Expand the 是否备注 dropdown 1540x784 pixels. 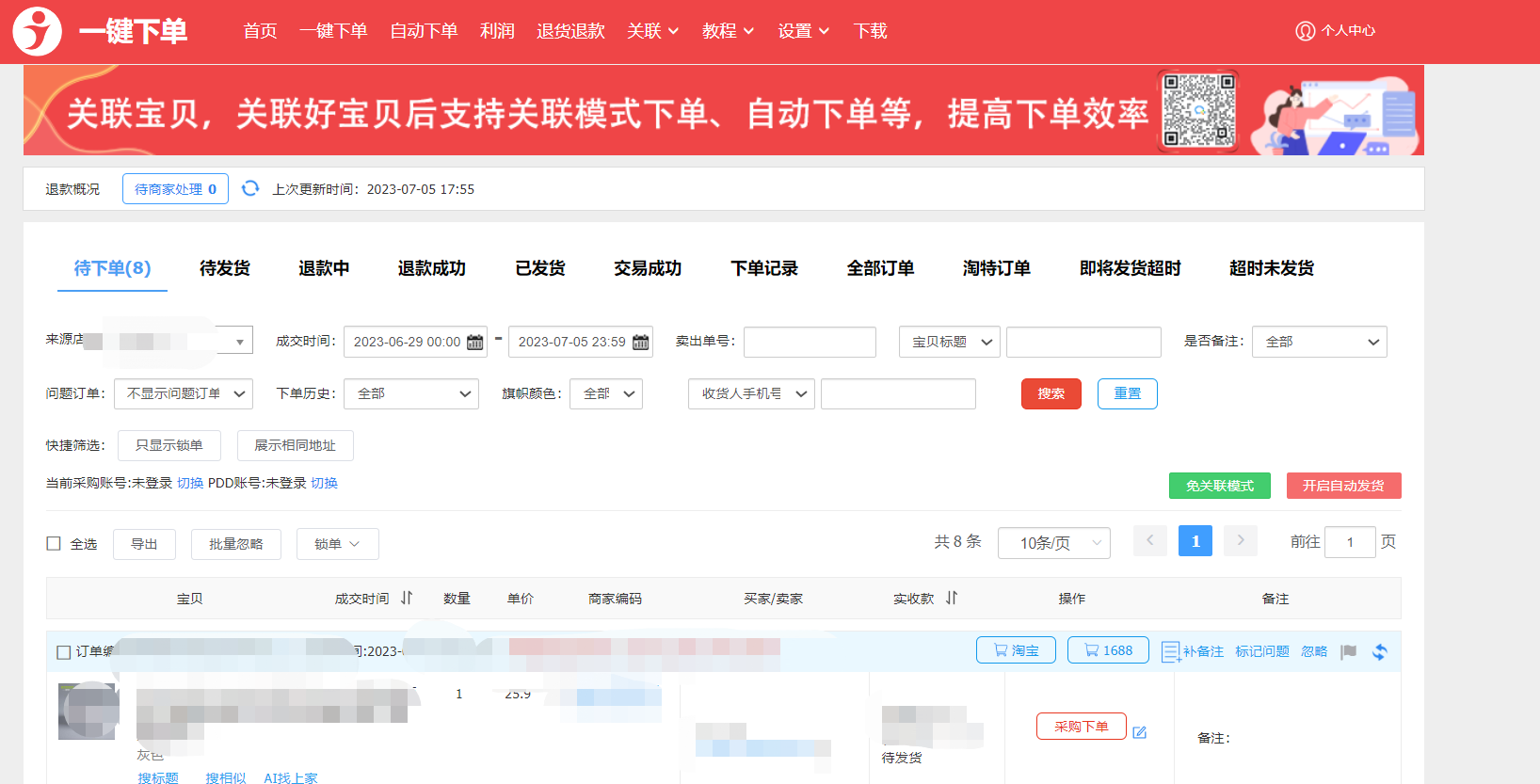click(1319, 342)
